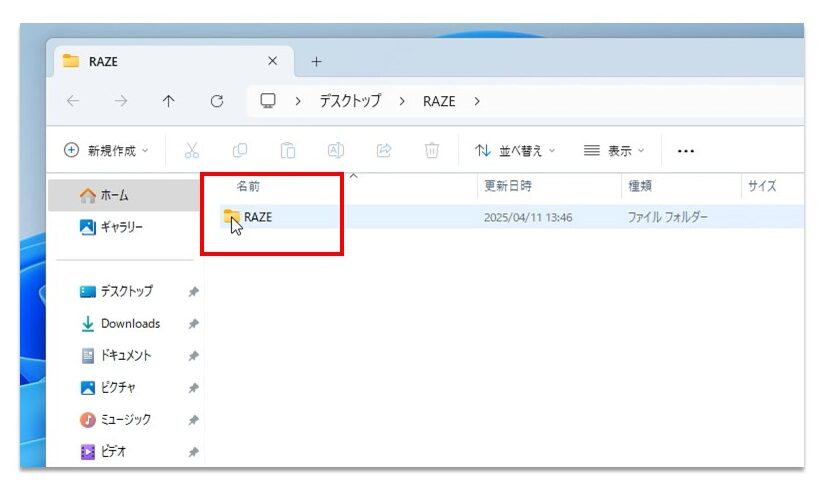Expand the 並べ替え sort menu

tap(515, 150)
